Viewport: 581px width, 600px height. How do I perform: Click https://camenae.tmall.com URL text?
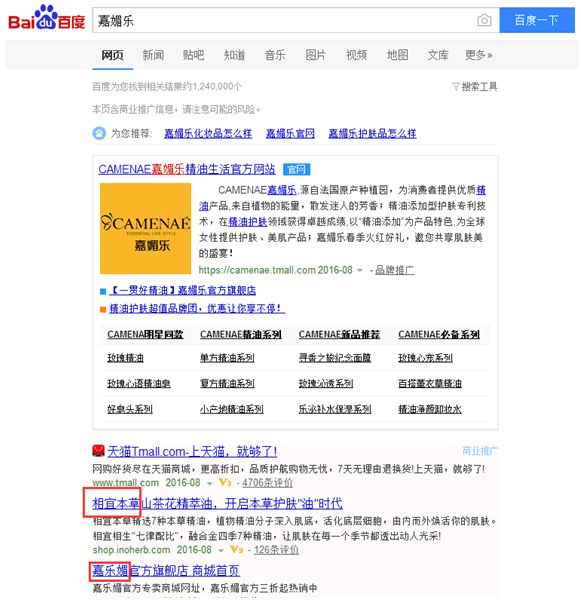tap(257, 270)
